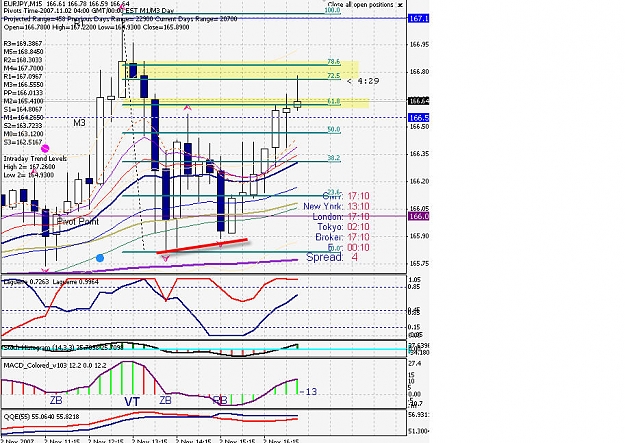Screen dimensions: 625x443
Task: Click the R3=169.3867 pivot level text
Action: pyautogui.click(x=23, y=43)
